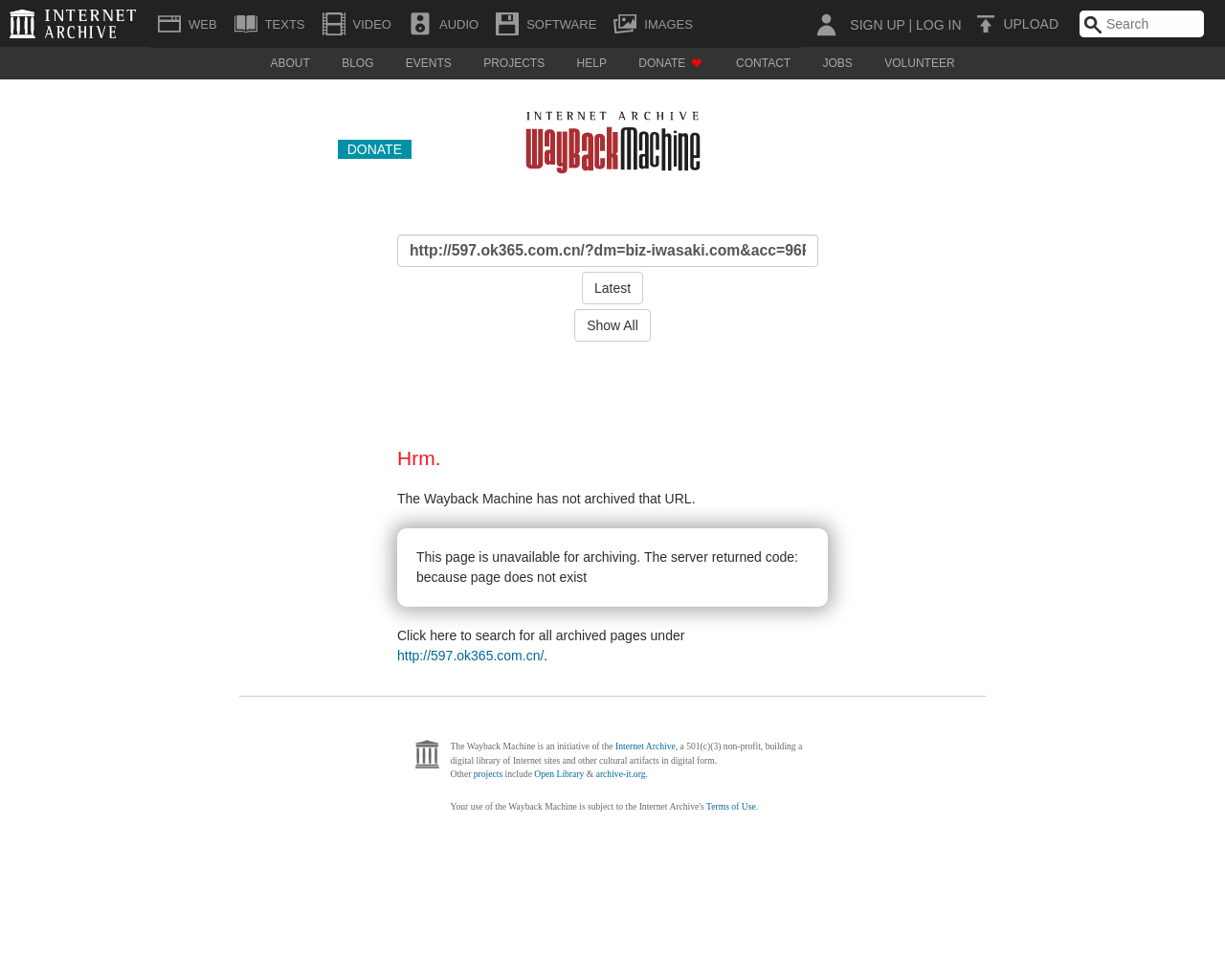
Task: Click the user account avatar icon
Action: (x=826, y=24)
